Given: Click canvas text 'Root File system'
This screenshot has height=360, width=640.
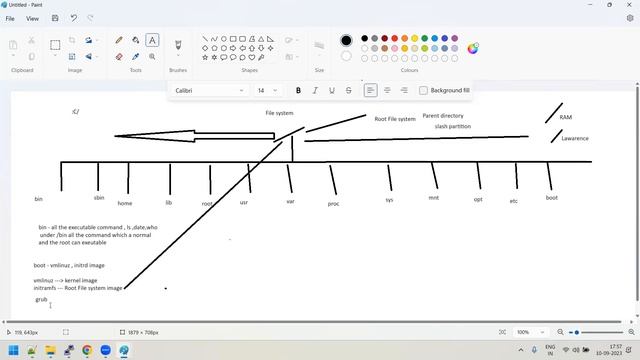Looking at the screenshot, I should [395, 119].
